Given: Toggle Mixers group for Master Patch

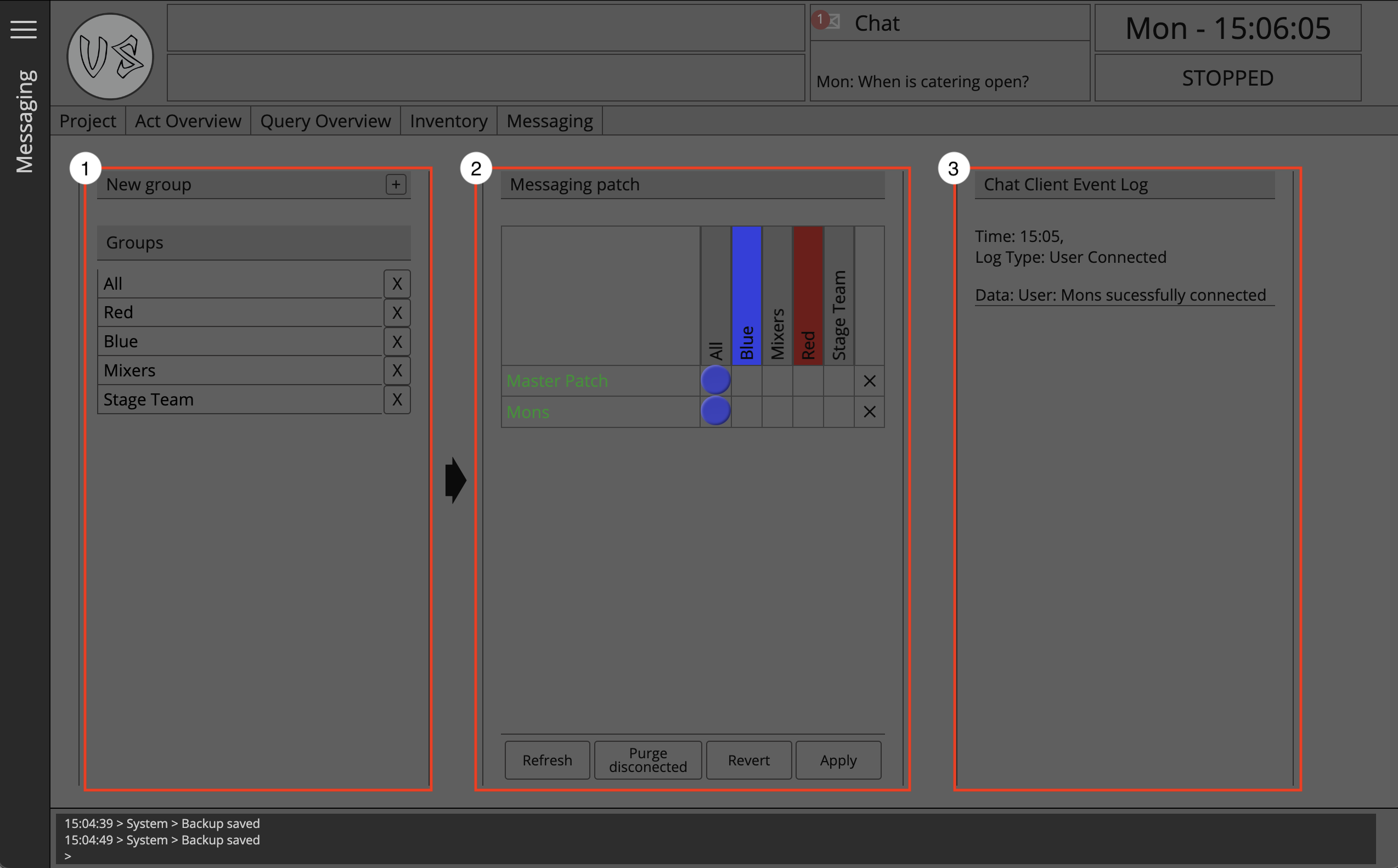Looking at the screenshot, I should pyautogui.click(x=777, y=381).
